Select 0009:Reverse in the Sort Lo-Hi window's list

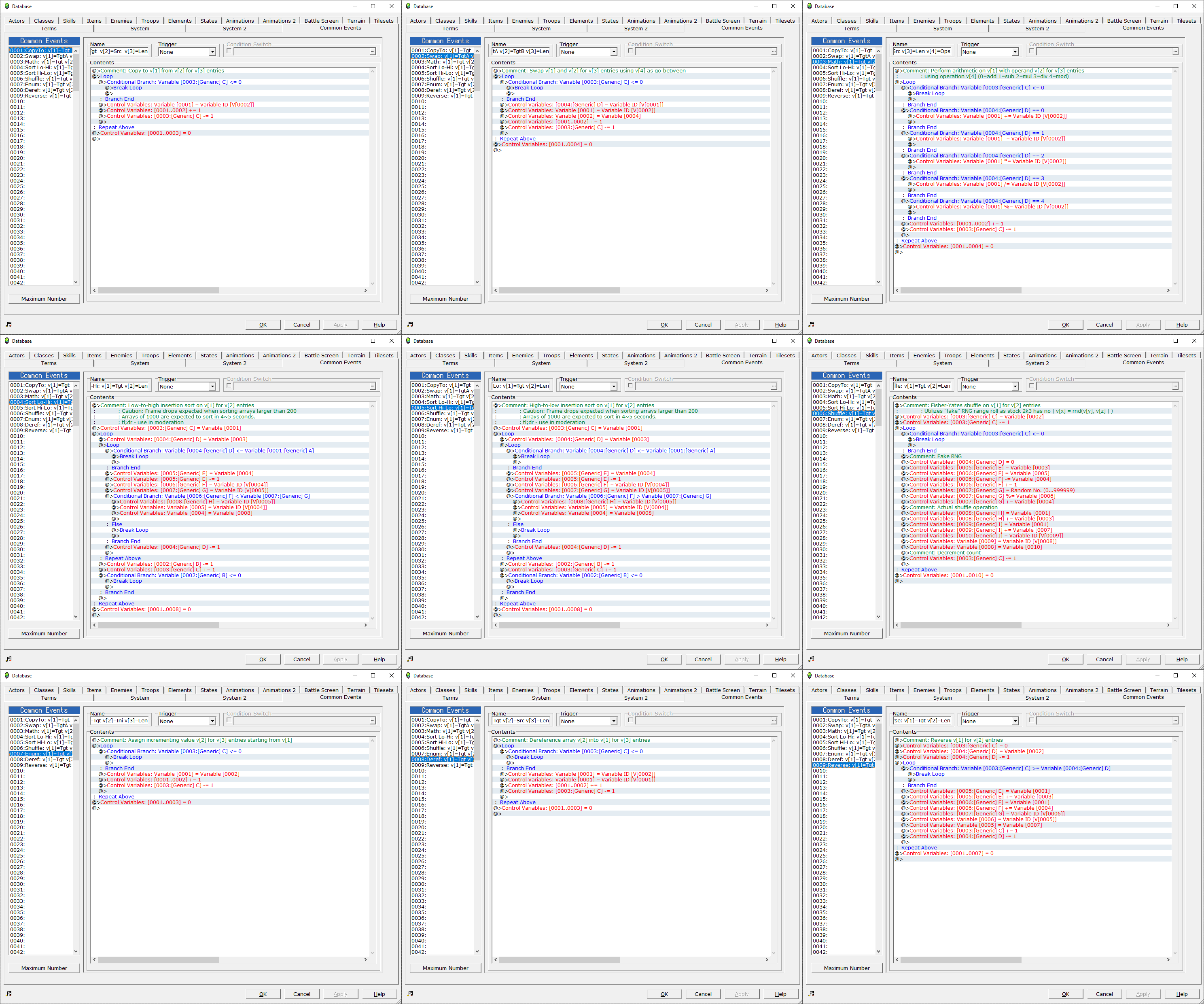coord(41,431)
